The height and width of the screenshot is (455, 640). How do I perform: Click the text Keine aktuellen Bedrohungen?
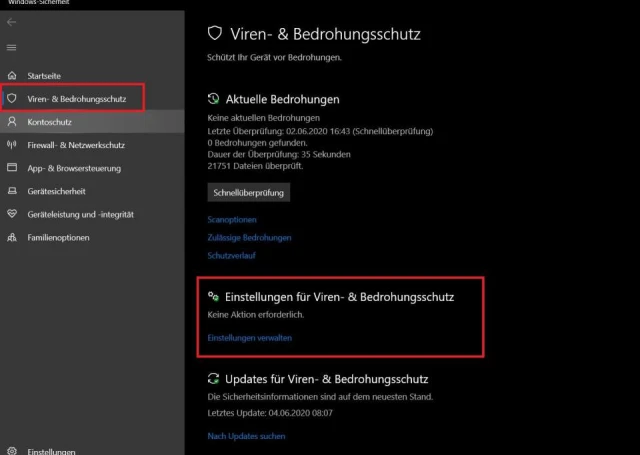[264, 118]
